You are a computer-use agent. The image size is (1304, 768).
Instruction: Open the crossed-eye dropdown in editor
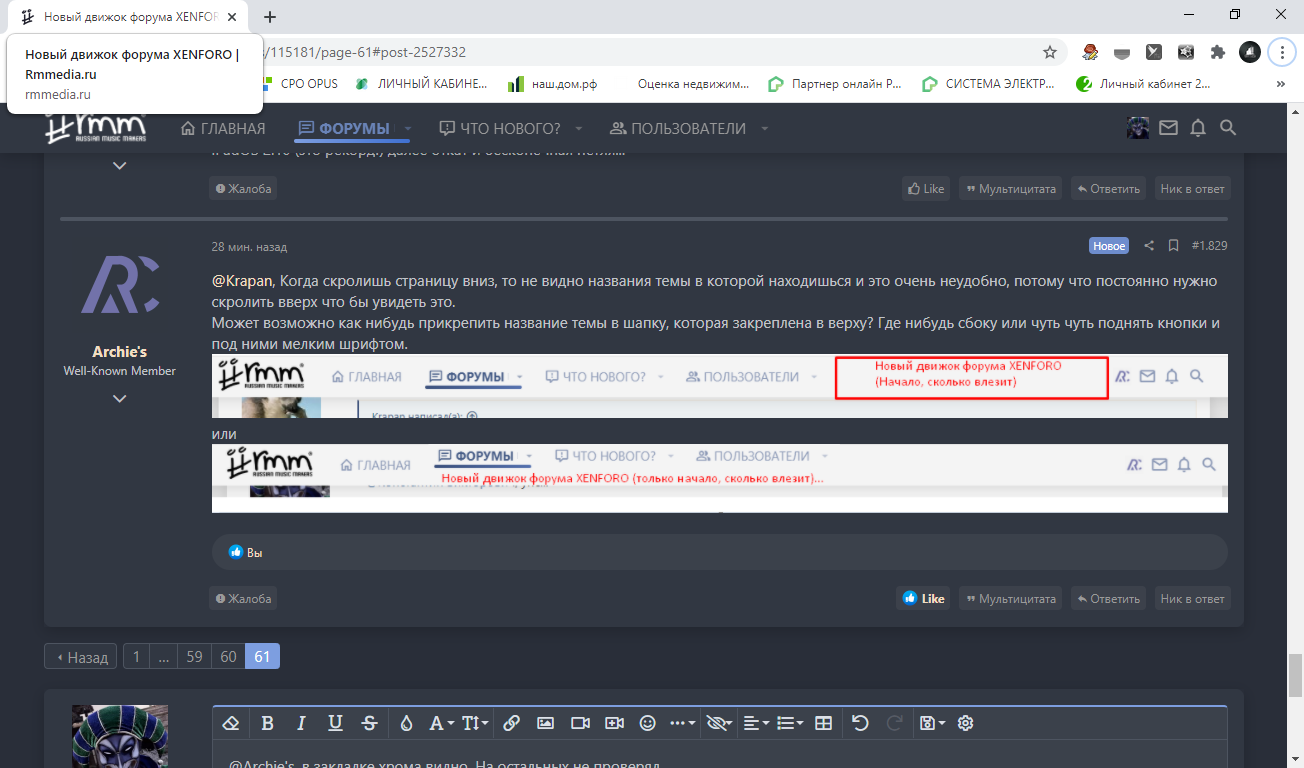click(718, 723)
